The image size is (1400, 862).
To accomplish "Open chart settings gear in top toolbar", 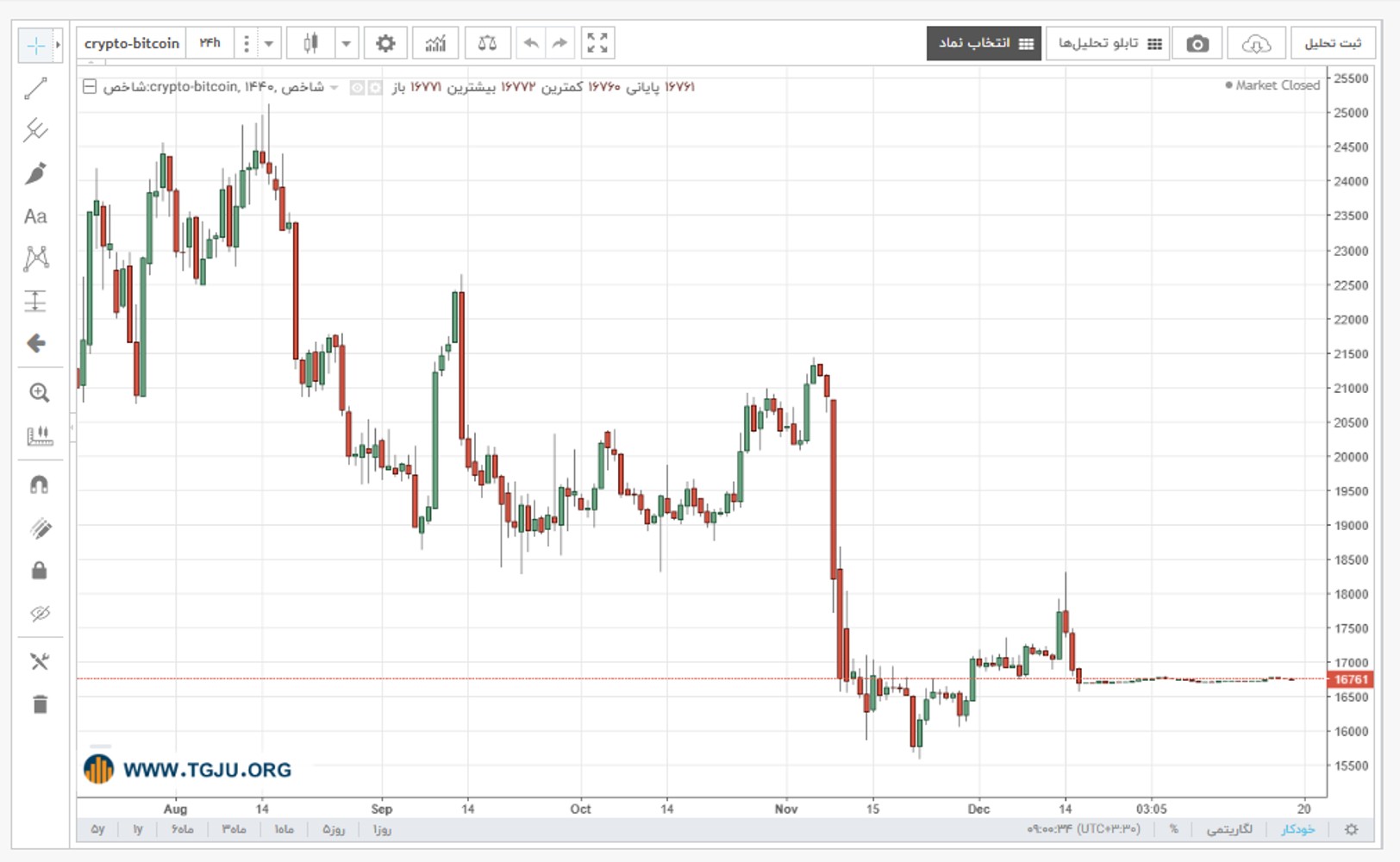I will tap(385, 43).
